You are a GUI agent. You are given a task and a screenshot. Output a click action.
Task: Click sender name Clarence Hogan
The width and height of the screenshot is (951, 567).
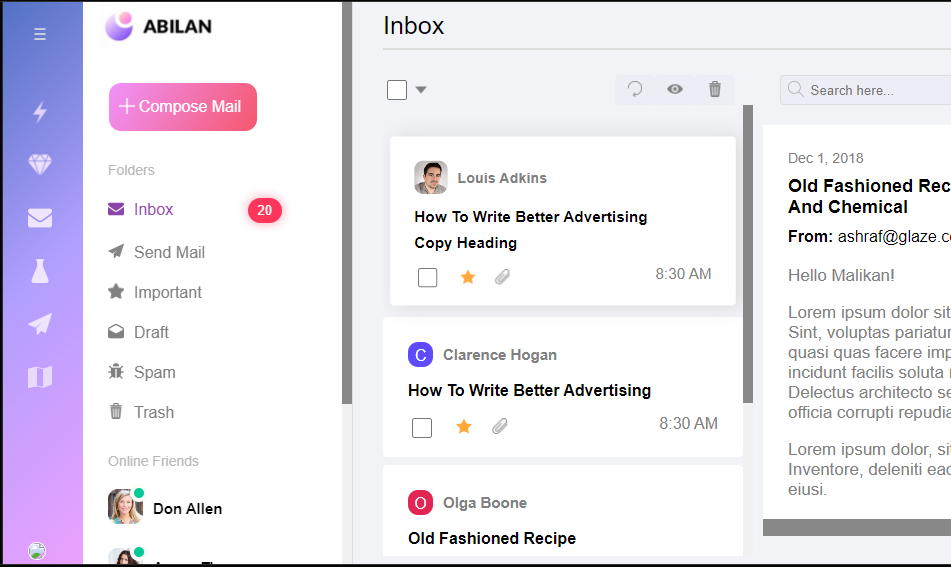click(500, 355)
